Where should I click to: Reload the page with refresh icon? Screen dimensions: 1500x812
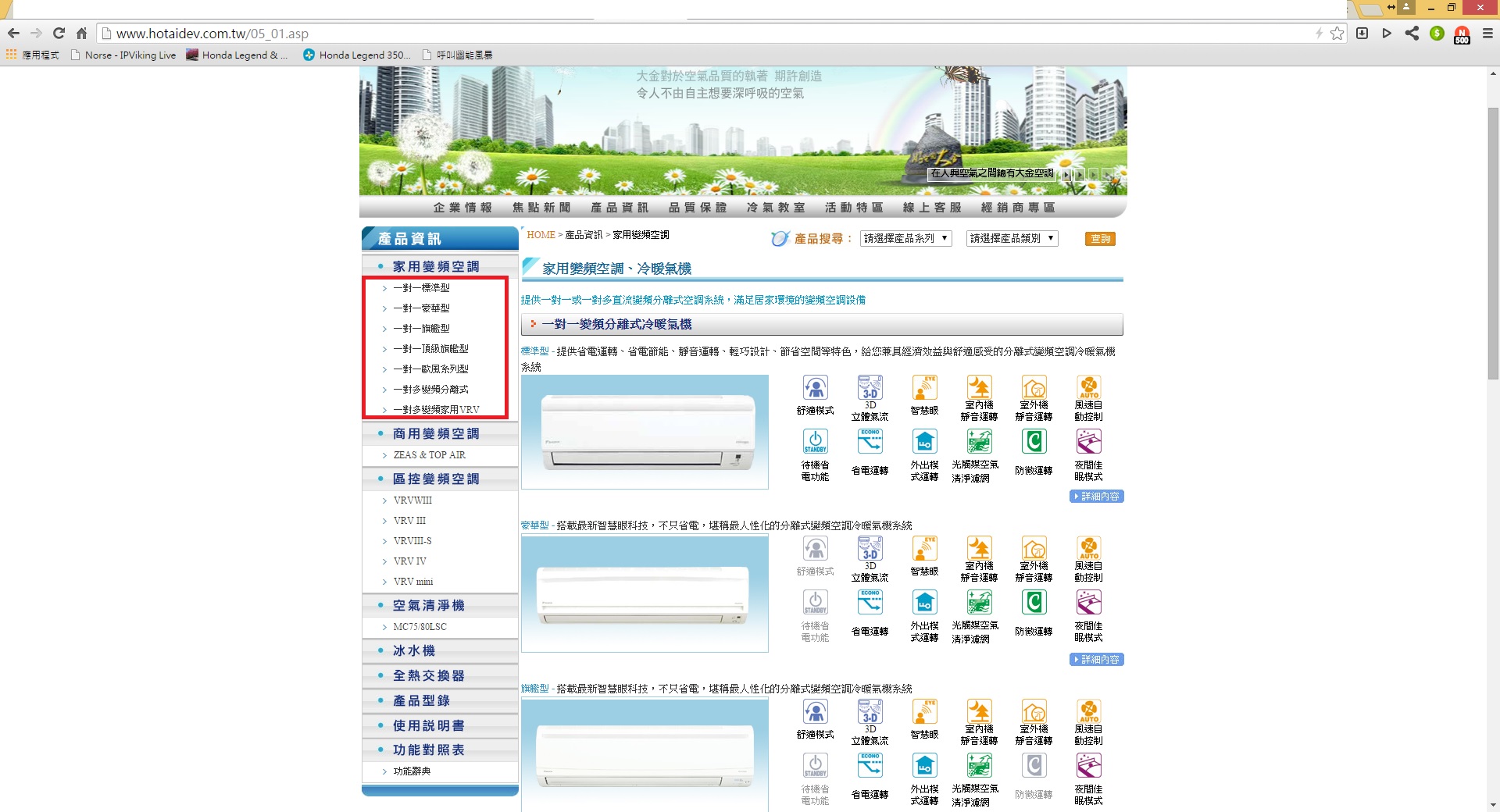(59, 34)
